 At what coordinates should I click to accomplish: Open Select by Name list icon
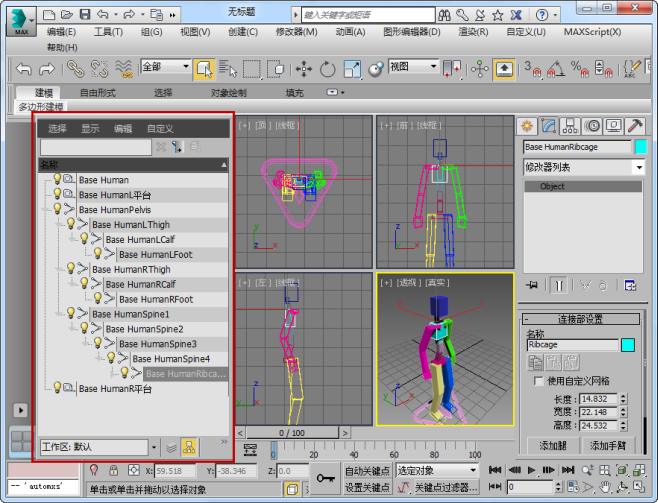point(228,69)
